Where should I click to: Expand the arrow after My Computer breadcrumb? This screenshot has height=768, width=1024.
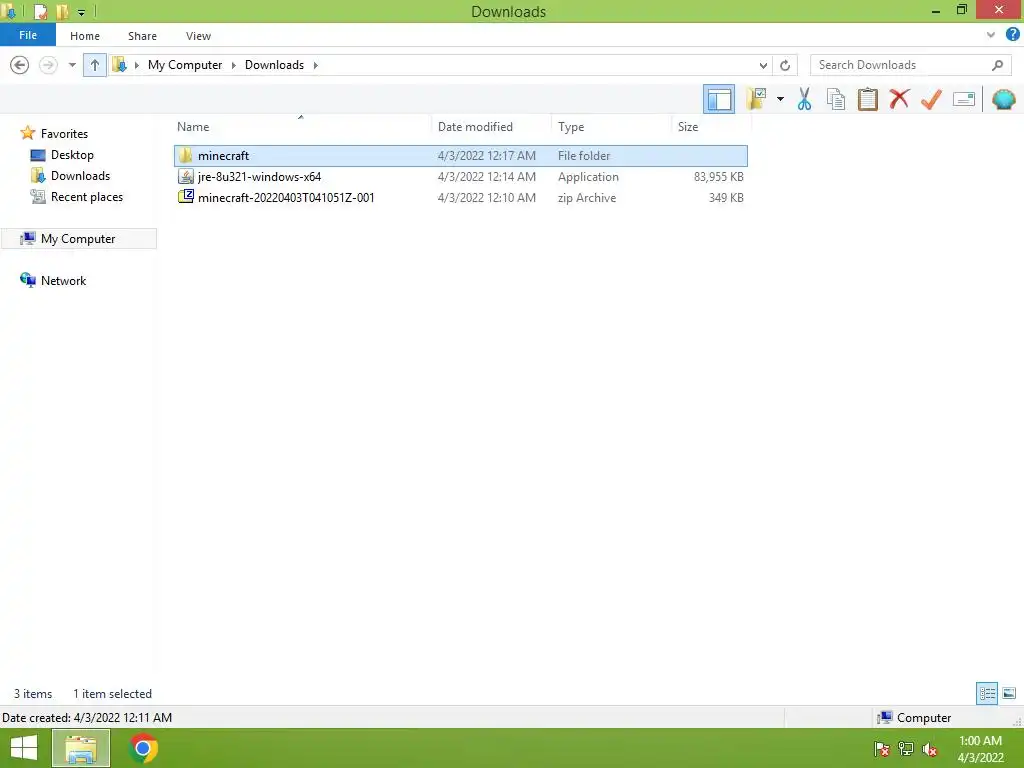(234, 65)
